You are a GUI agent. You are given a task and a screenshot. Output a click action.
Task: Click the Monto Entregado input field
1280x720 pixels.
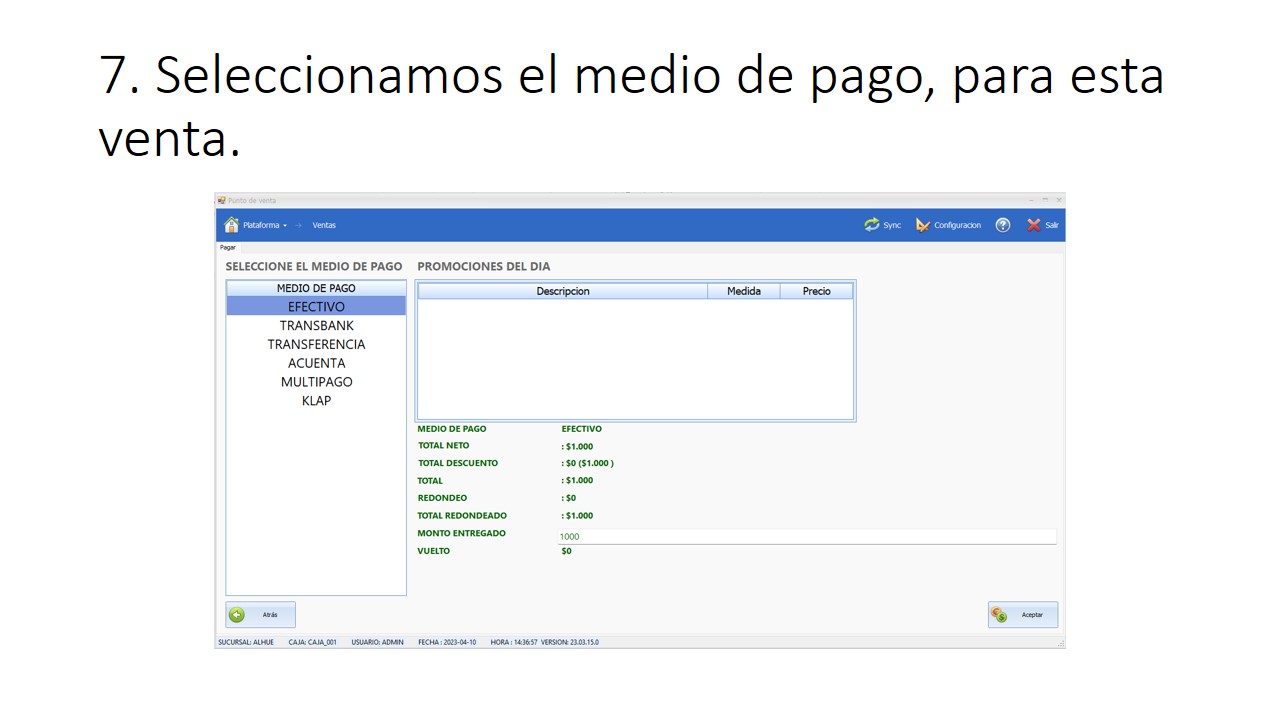[x=806, y=536]
